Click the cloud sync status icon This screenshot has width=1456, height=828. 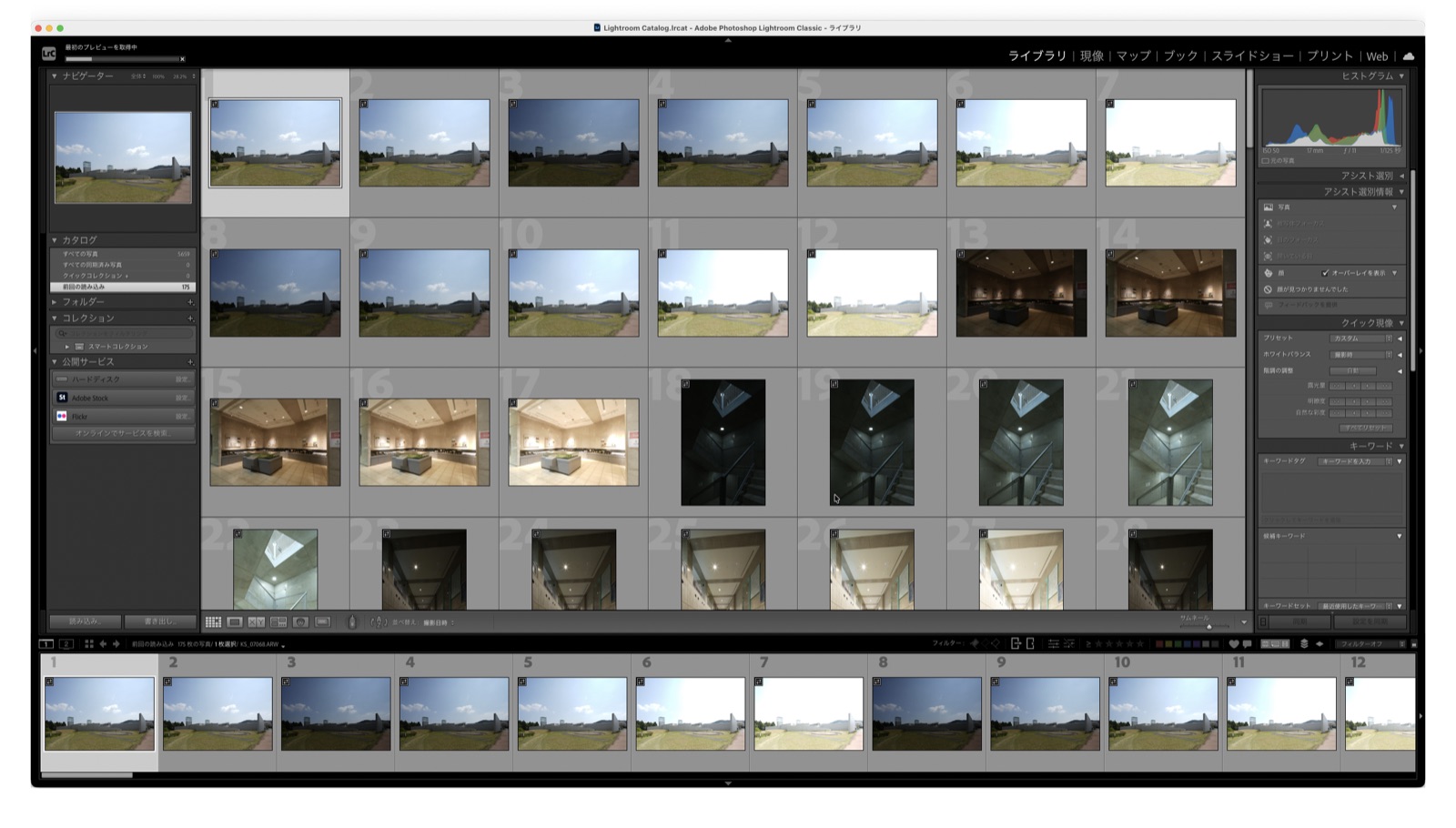[x=1409, y=56]
